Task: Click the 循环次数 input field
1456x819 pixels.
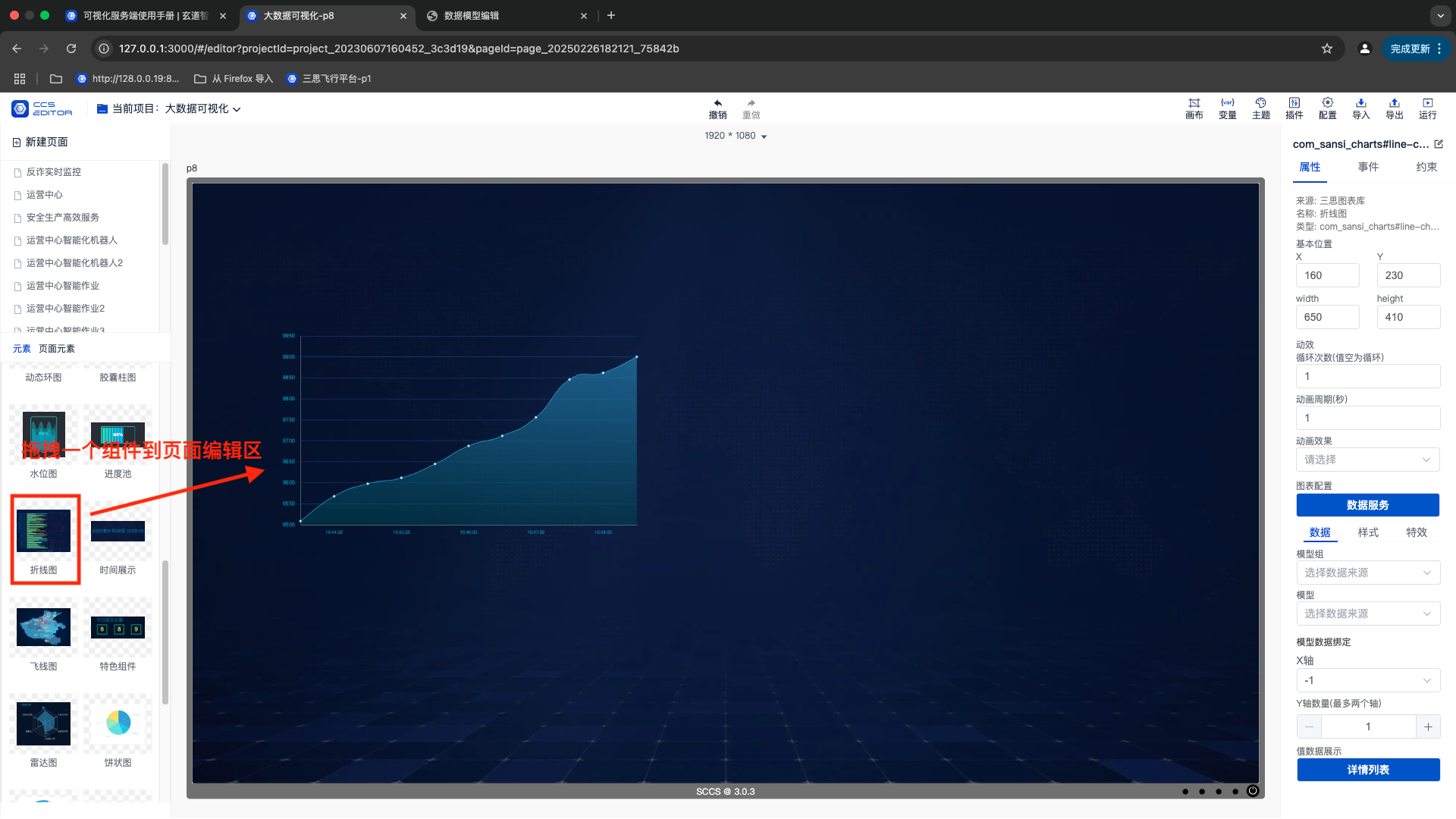Action: 1367,376
